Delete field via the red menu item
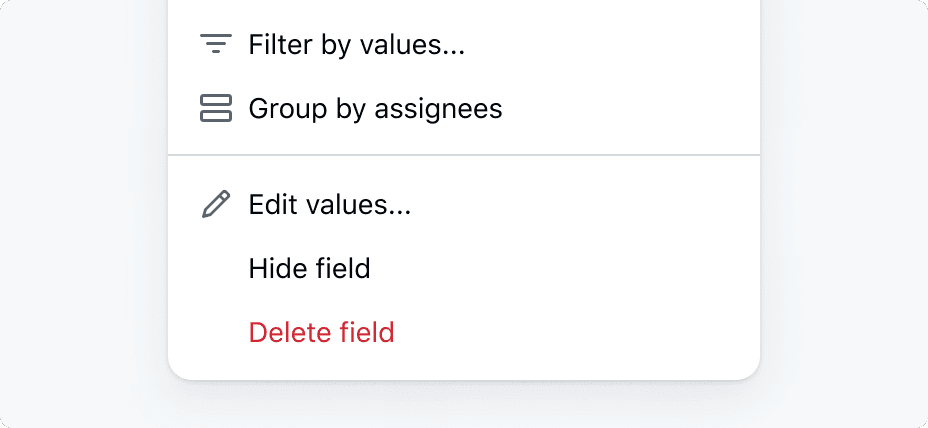Screen dimensions: 928x428 point(321,332)
